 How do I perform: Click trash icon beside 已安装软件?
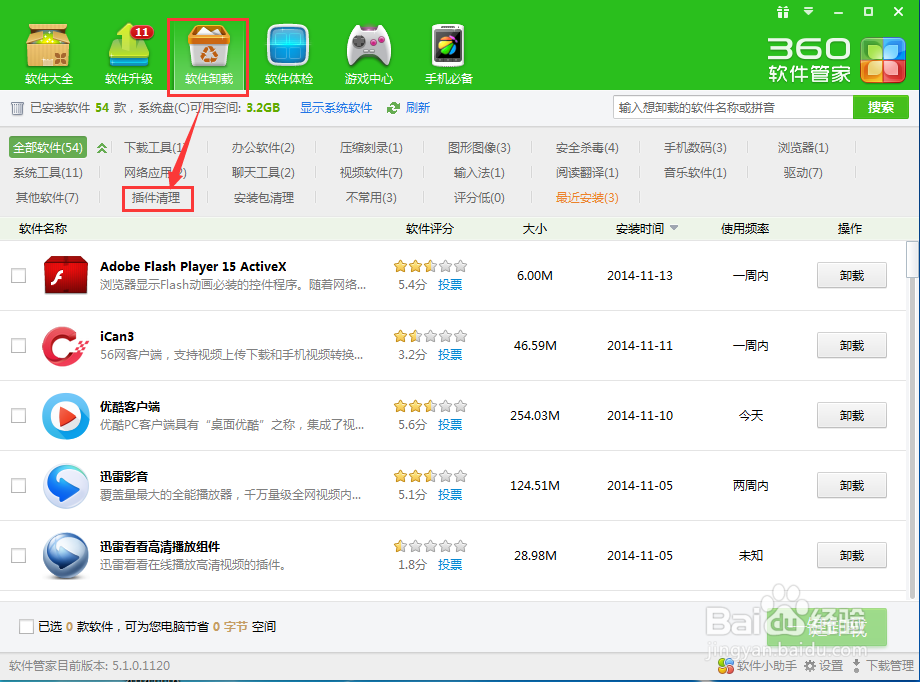tap(17, 108)
